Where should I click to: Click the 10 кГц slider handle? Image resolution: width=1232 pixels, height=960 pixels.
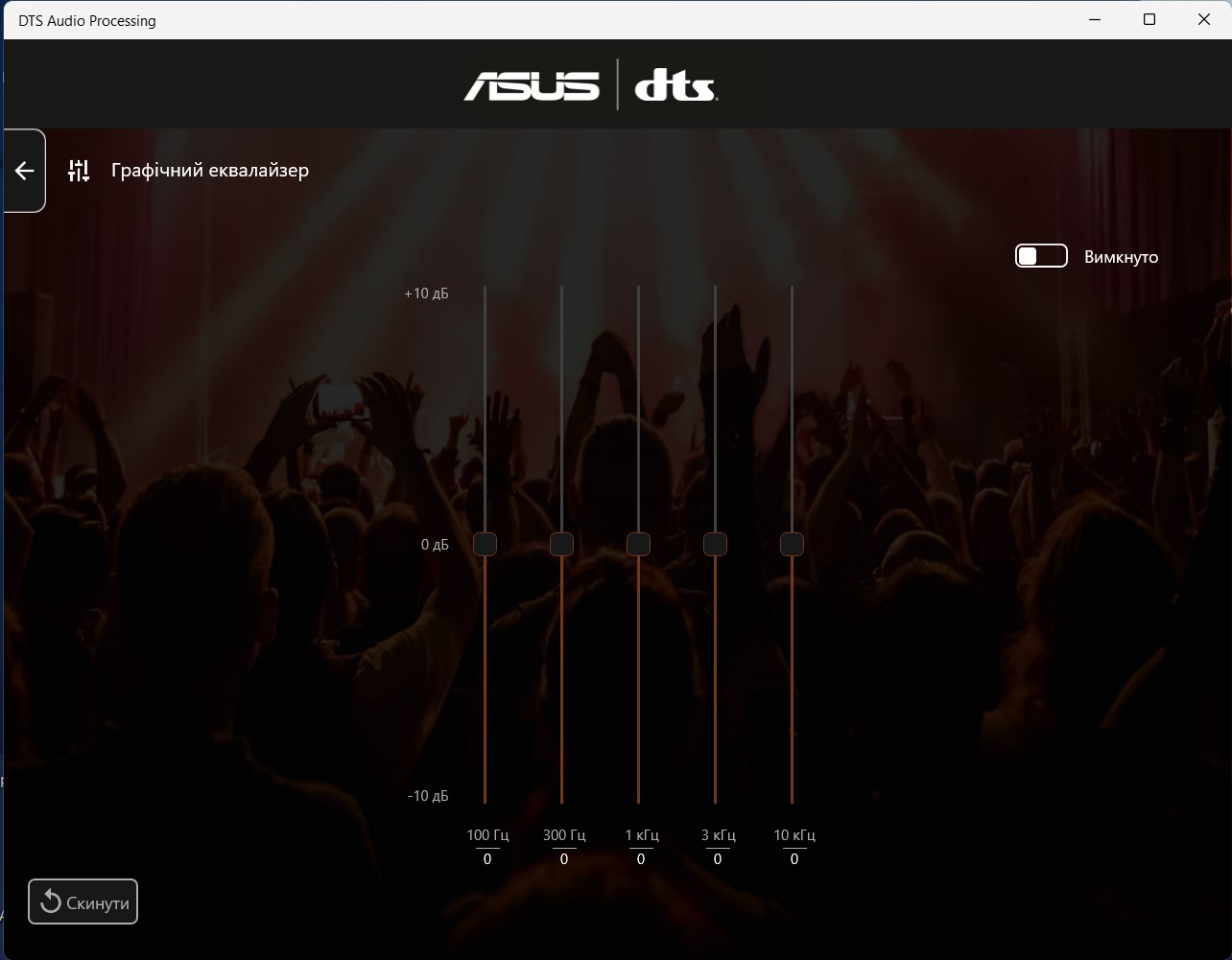(792, 544)
